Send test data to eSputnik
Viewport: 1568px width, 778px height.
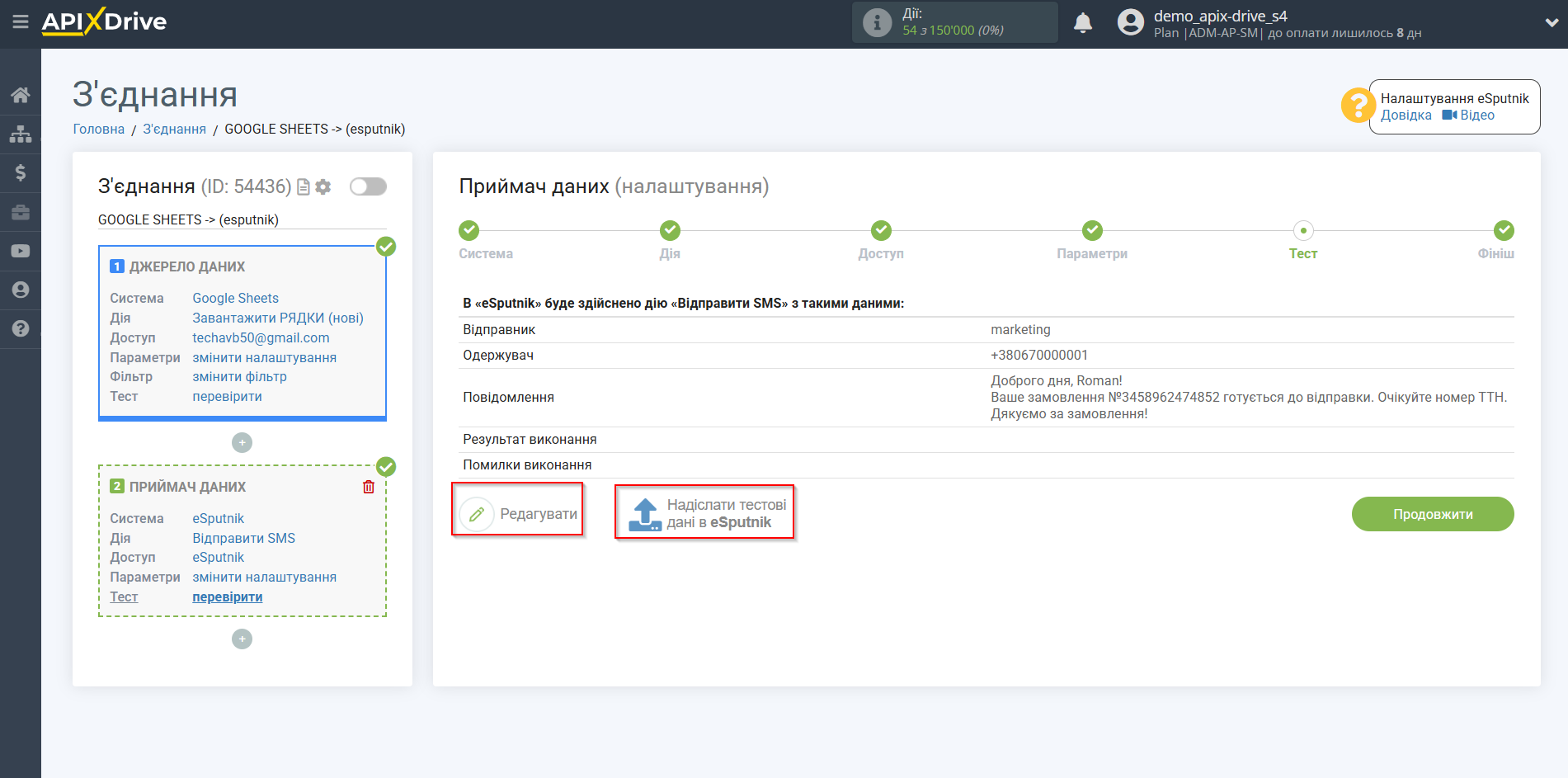[x=705, y=512]
